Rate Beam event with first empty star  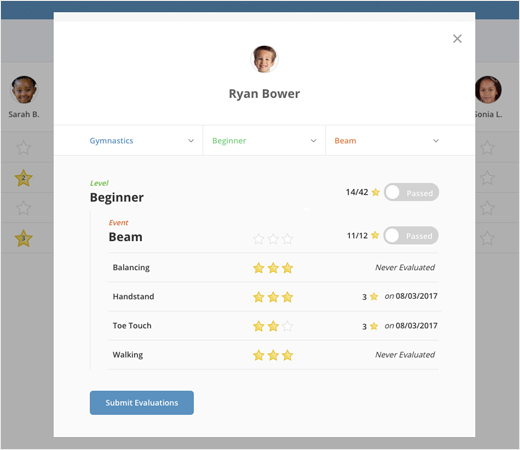pyautogui.click(x=259, y=239)
